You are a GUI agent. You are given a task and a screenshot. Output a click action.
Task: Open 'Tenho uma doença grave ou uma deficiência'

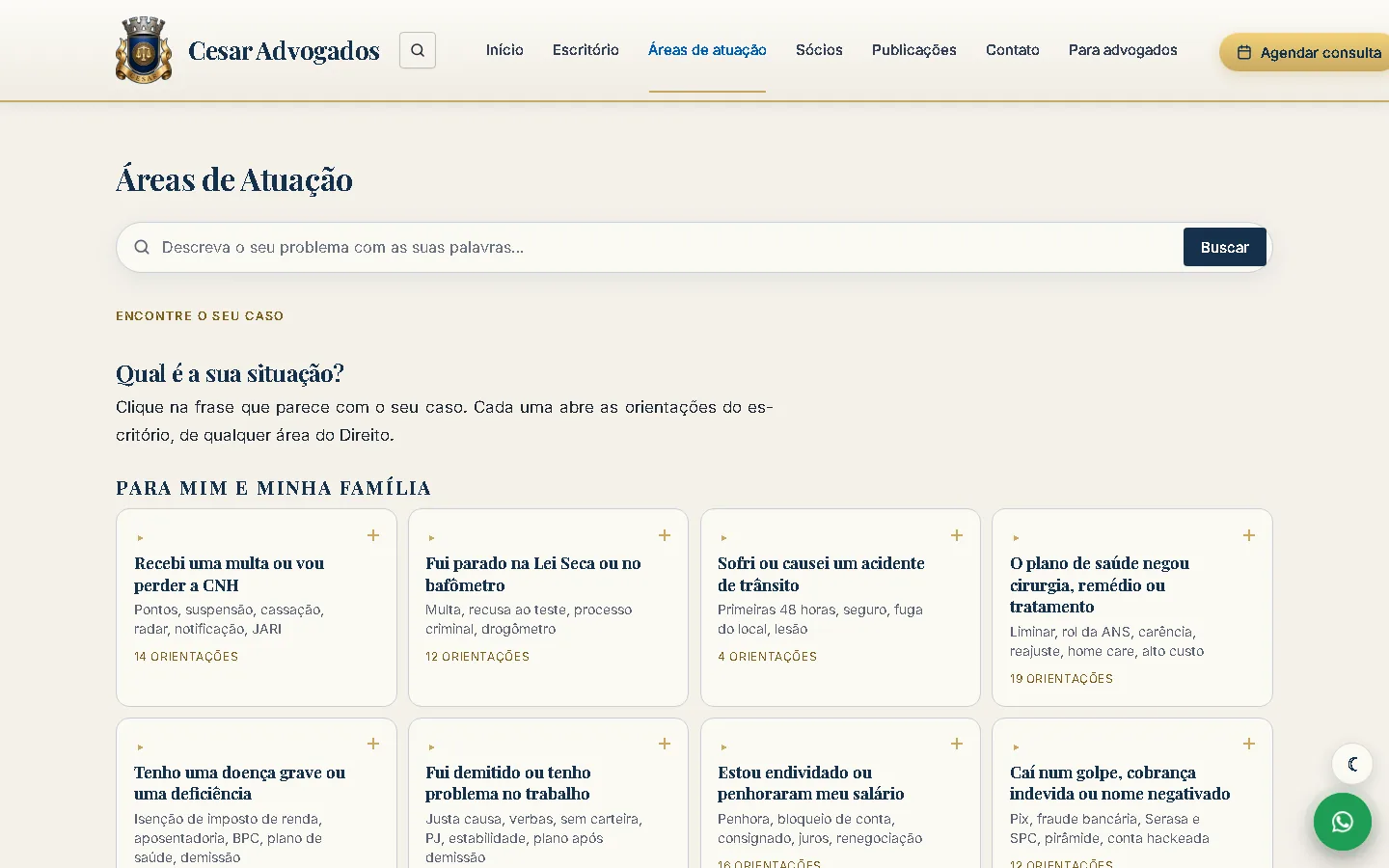coord(239,783)
